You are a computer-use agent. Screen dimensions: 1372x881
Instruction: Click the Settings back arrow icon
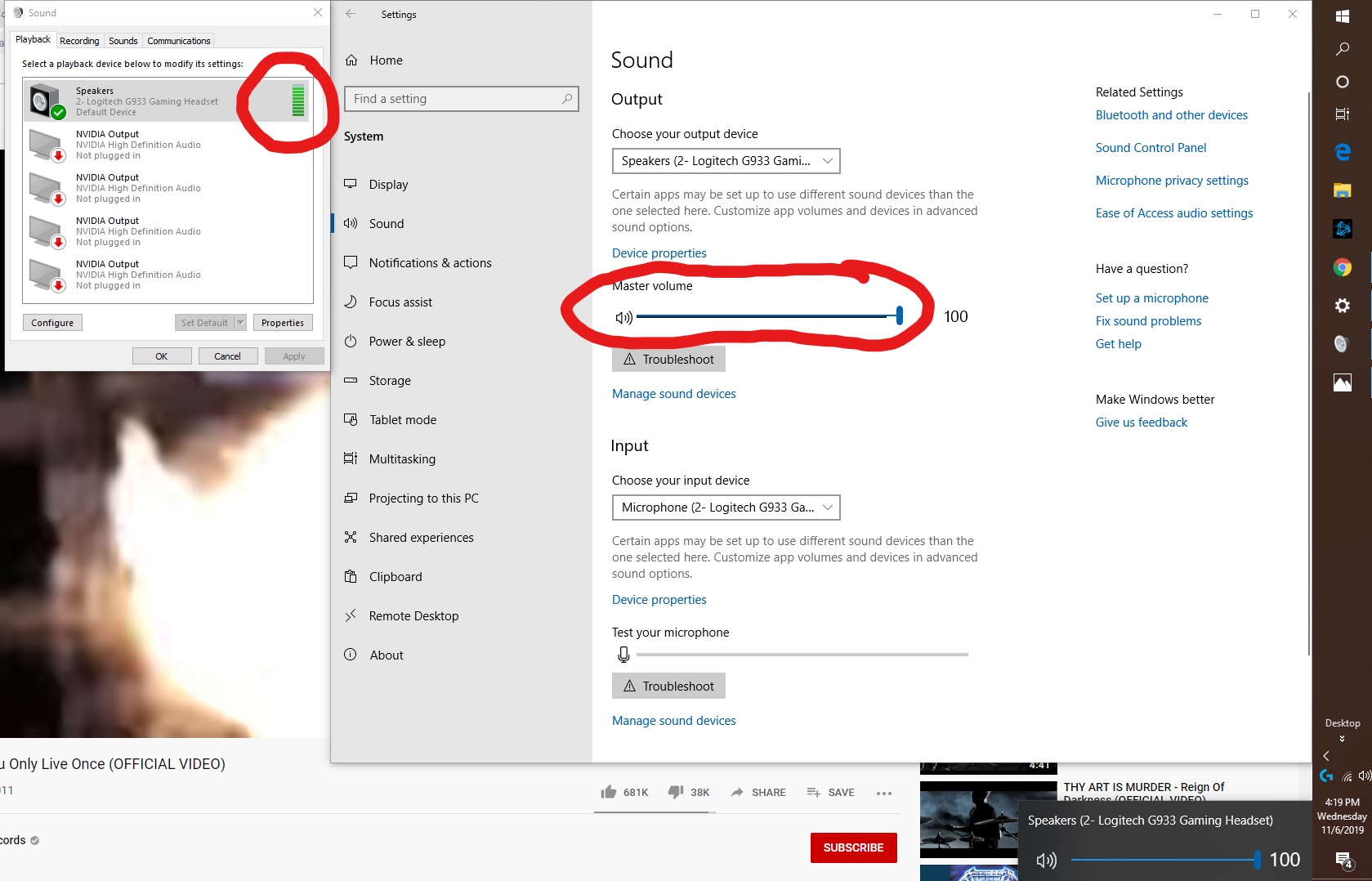(x=351, y=14)
